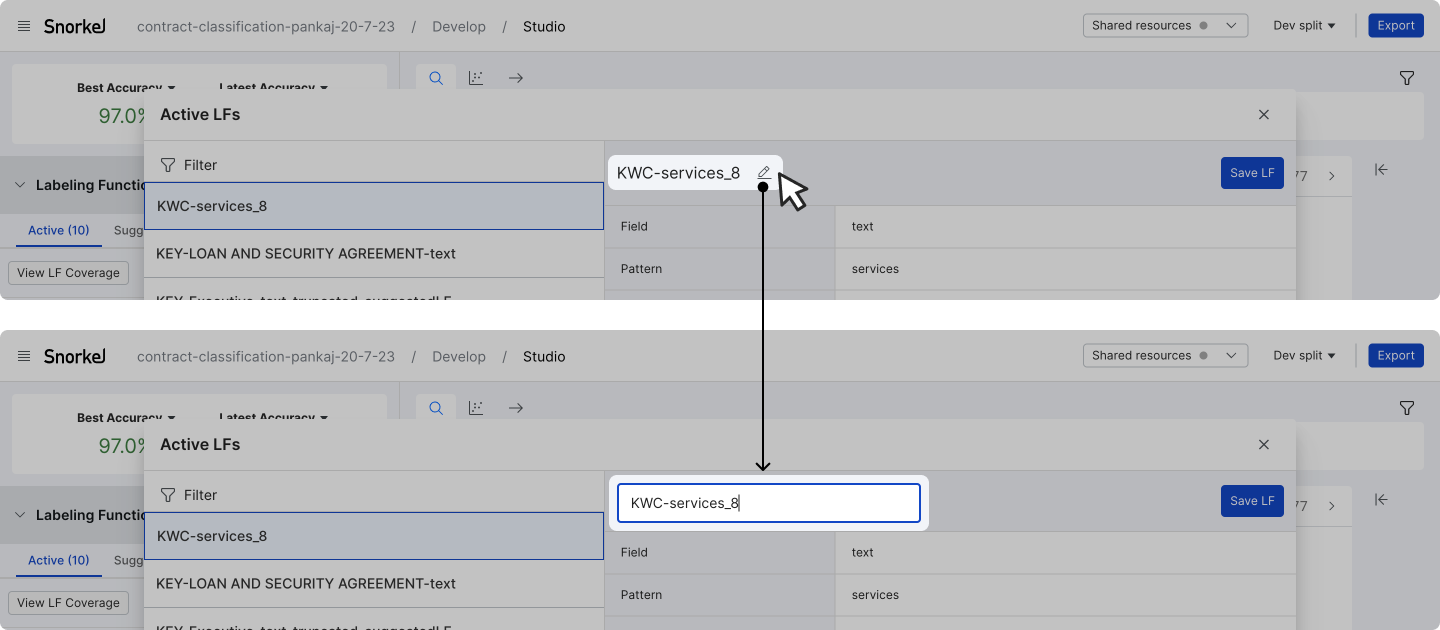Click the pencil edit icon beside KWC-services_8
This screenshot has width=1440, height=630.
pyautogui.click(x=764, y=173)
